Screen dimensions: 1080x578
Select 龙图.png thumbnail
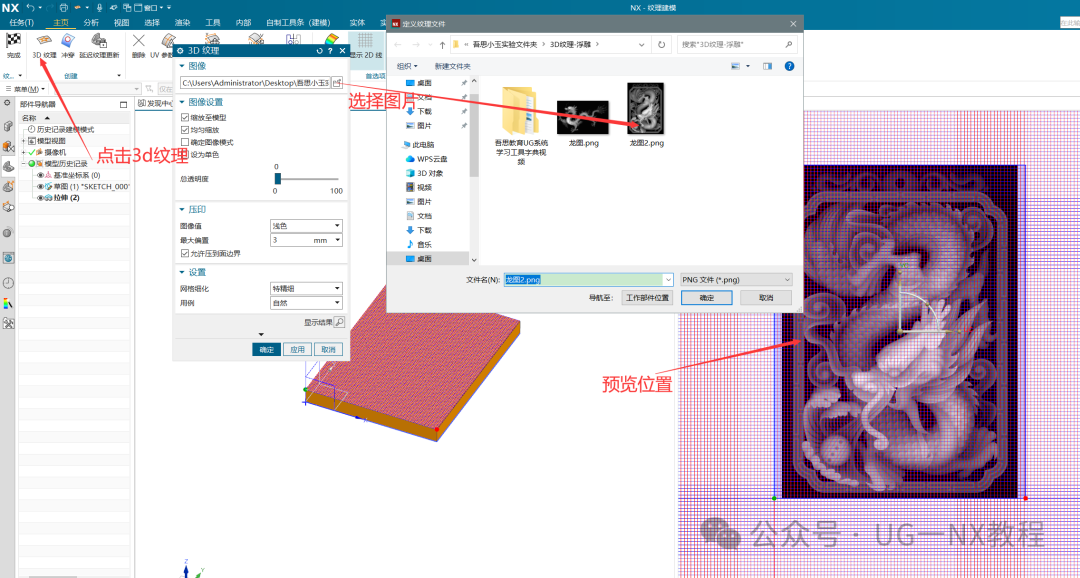coord(583,117)
